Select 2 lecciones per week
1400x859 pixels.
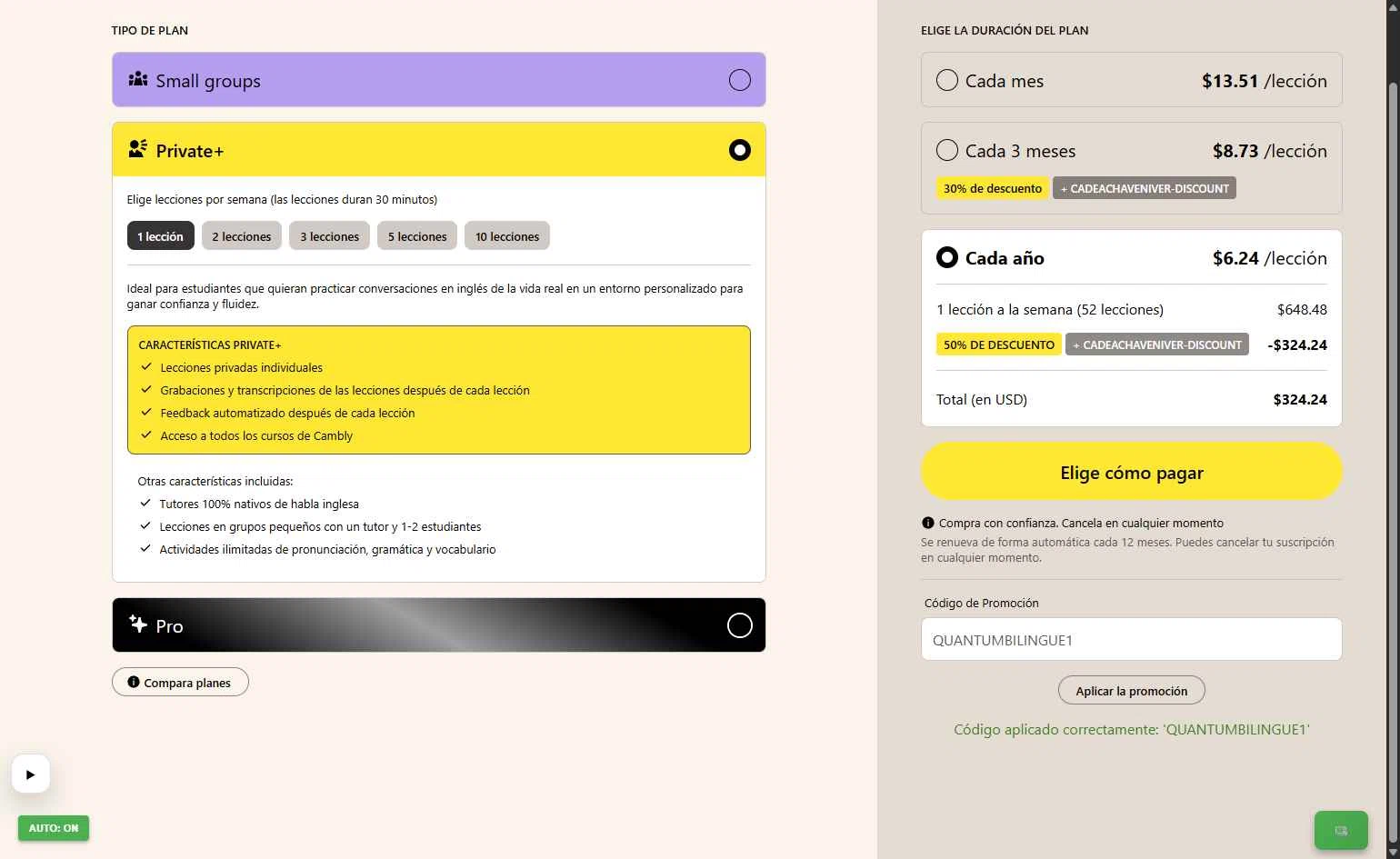(x=242, y=235)
